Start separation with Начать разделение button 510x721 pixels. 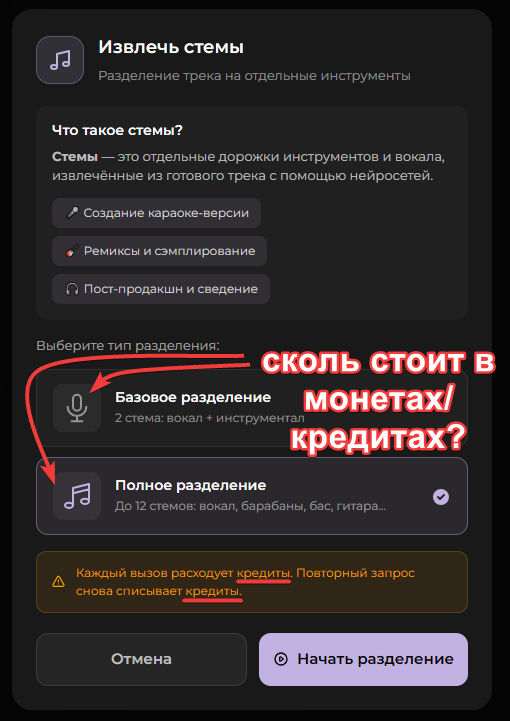[363, 659]
